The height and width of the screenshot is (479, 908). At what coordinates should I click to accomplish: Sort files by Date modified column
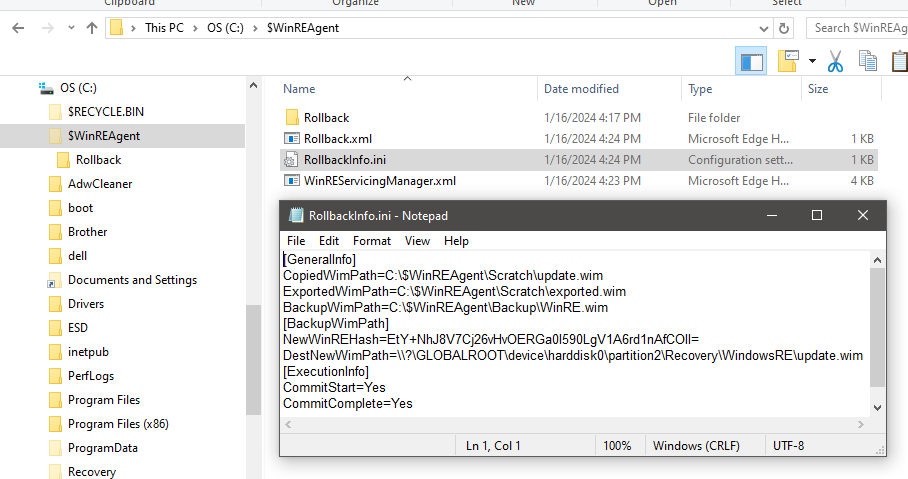tap(581, 89)
